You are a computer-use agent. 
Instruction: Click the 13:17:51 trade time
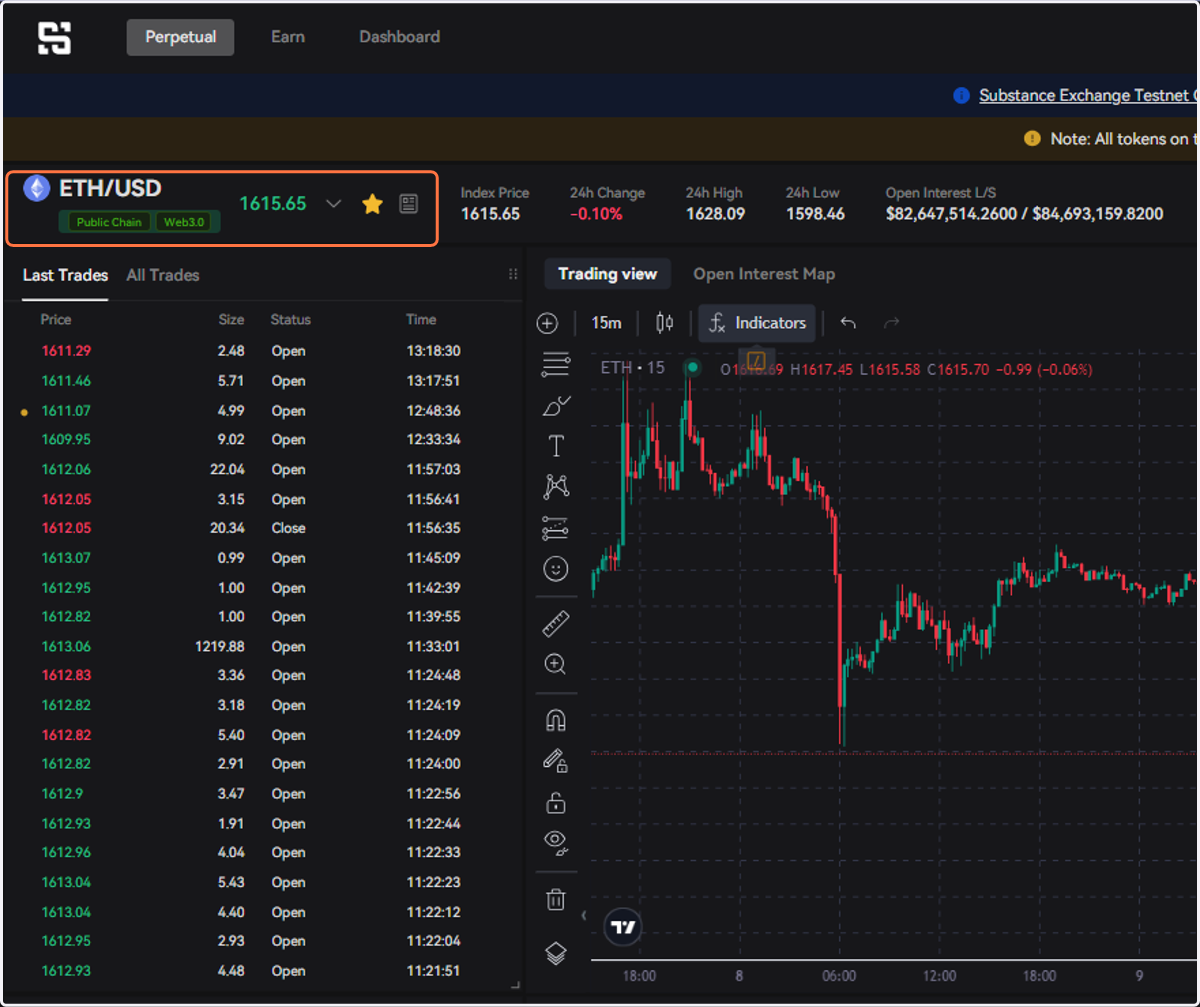(433, 381)
